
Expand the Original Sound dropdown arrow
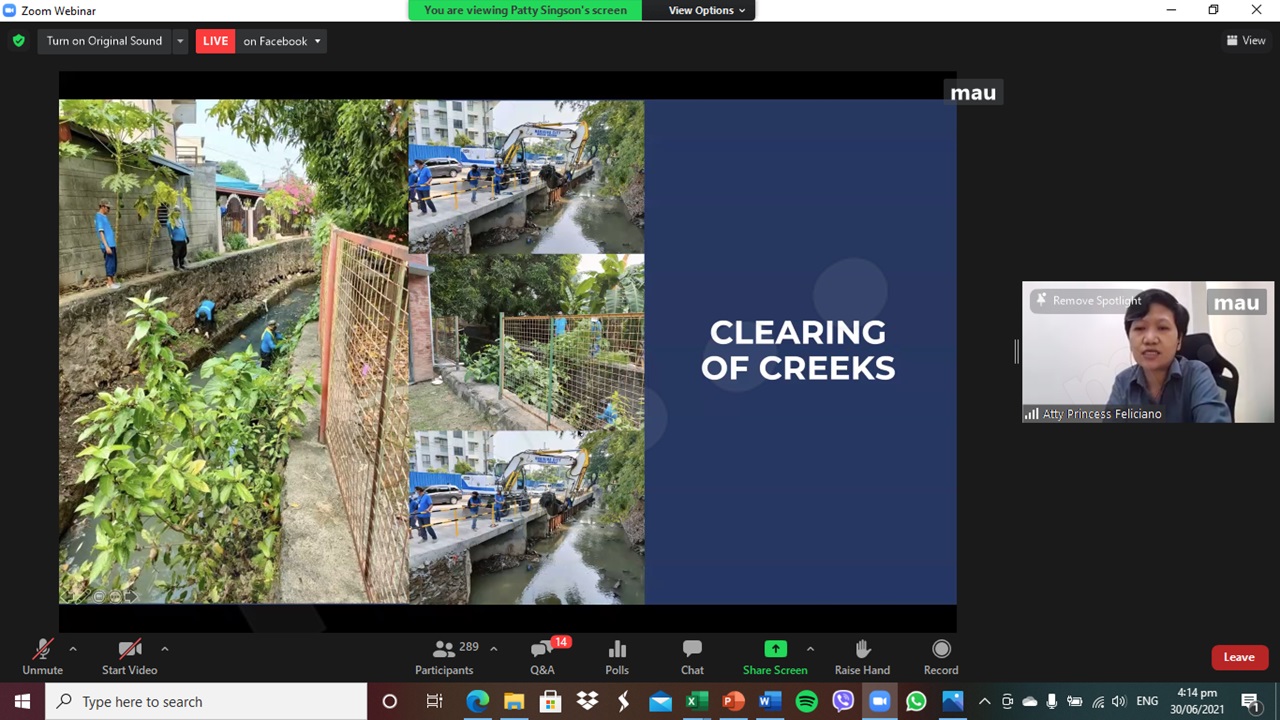pyautogui.click(x=180, y=41)
